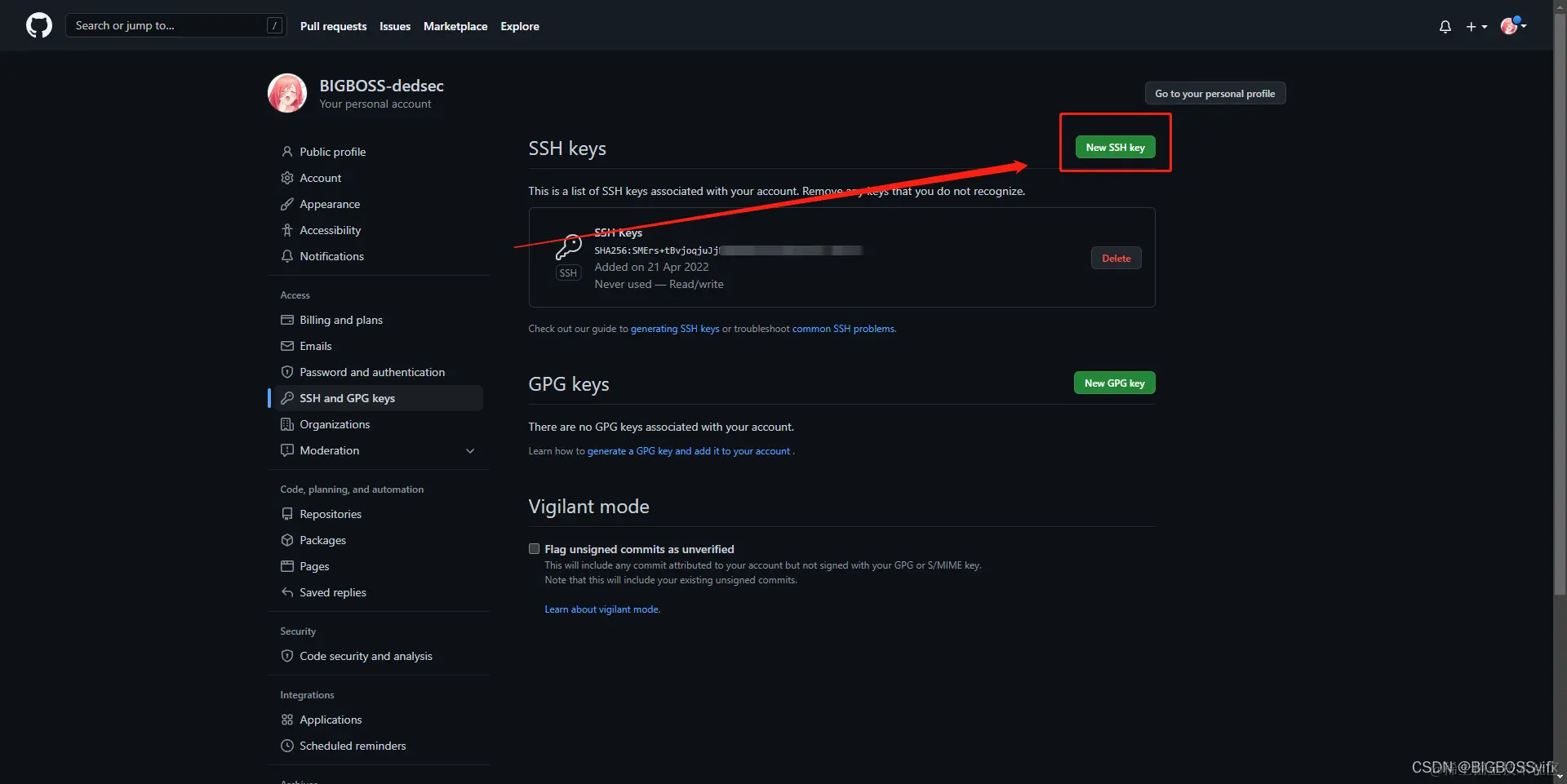Delete the listed SSH key
This screenshot has width=1567, height=784.
coord(1116,258)
